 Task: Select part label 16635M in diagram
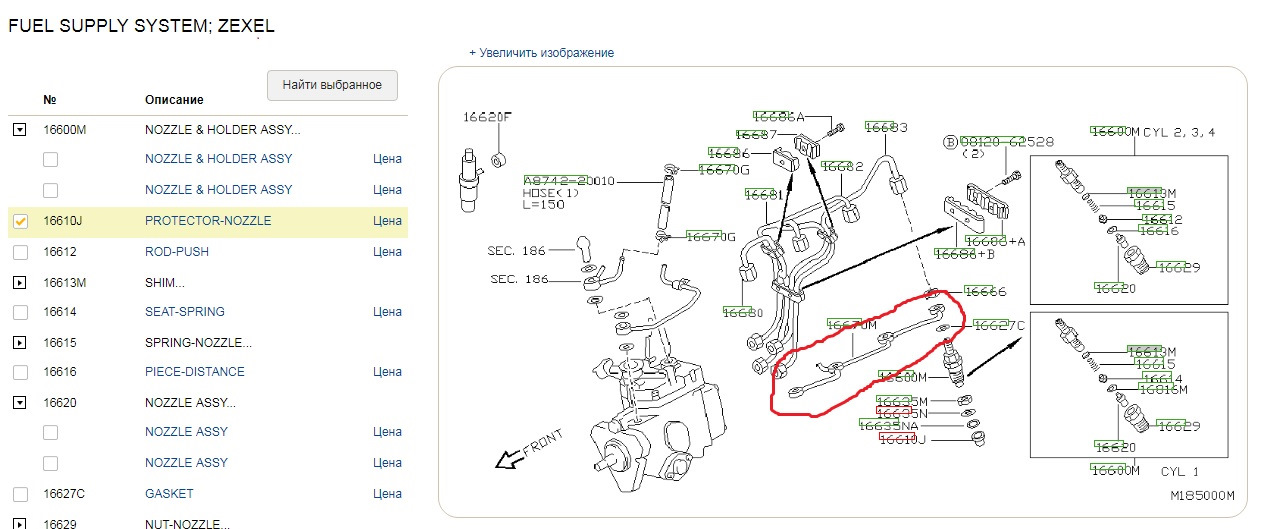902,401
